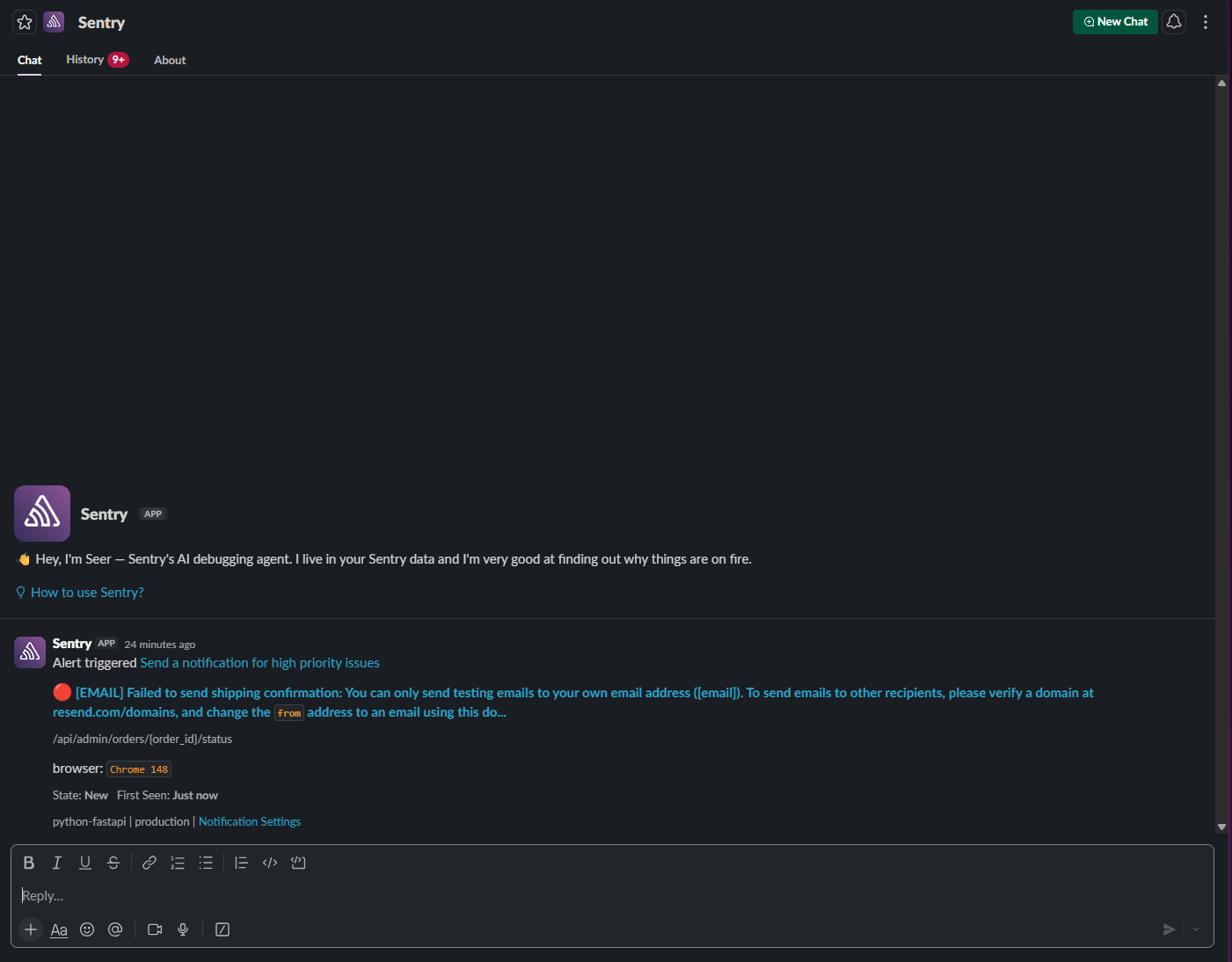Image resolution: width=1232 pixels, height=962 pixels.
Task: Insert a code block
Action: [298, 863]
